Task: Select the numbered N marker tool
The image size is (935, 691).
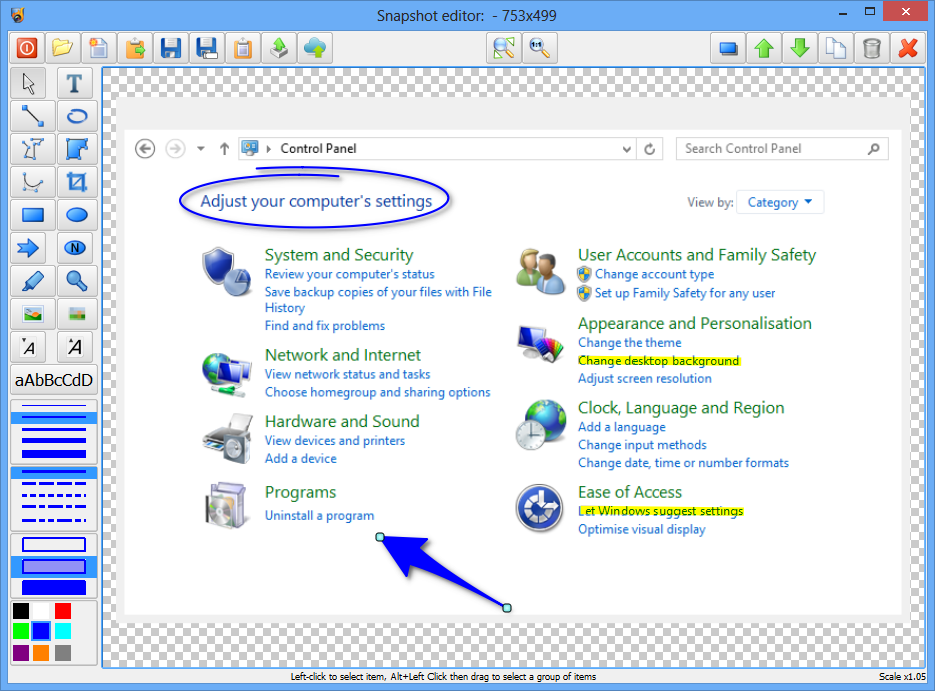Action: click(x=75, y=248)
